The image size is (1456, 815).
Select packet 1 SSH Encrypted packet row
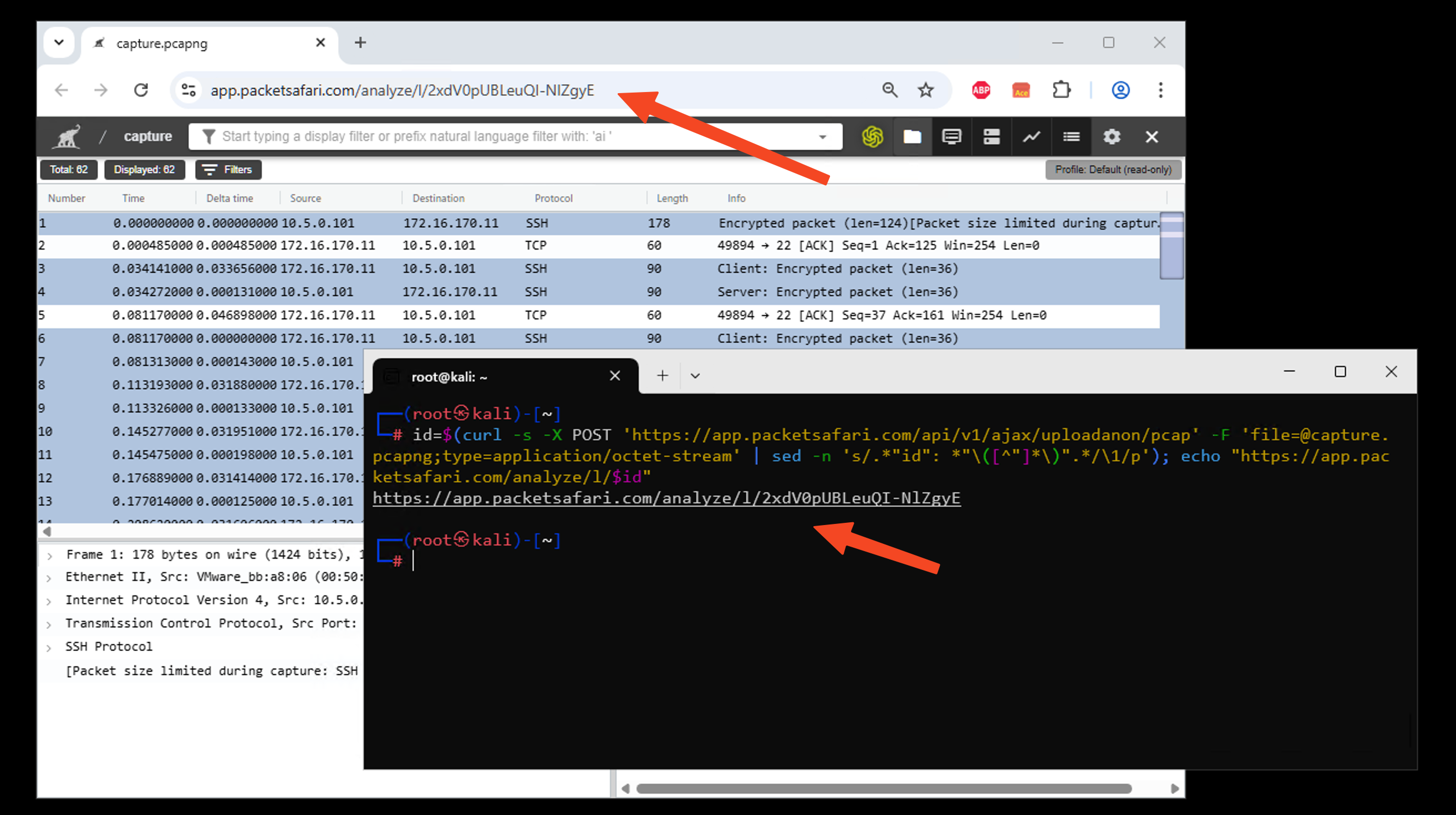pos(599,223)
